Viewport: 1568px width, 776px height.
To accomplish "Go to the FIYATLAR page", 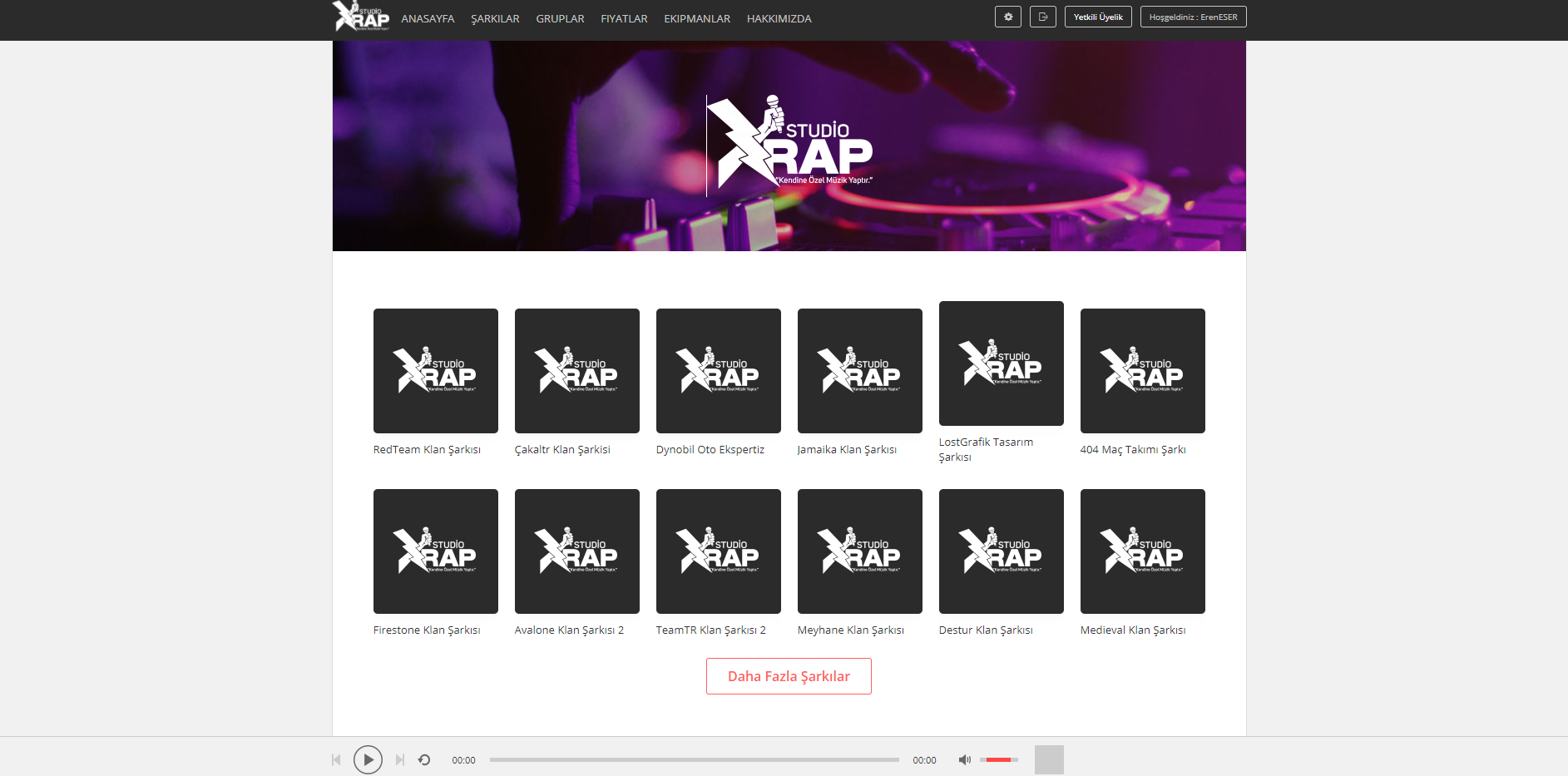I will [624, 18].
